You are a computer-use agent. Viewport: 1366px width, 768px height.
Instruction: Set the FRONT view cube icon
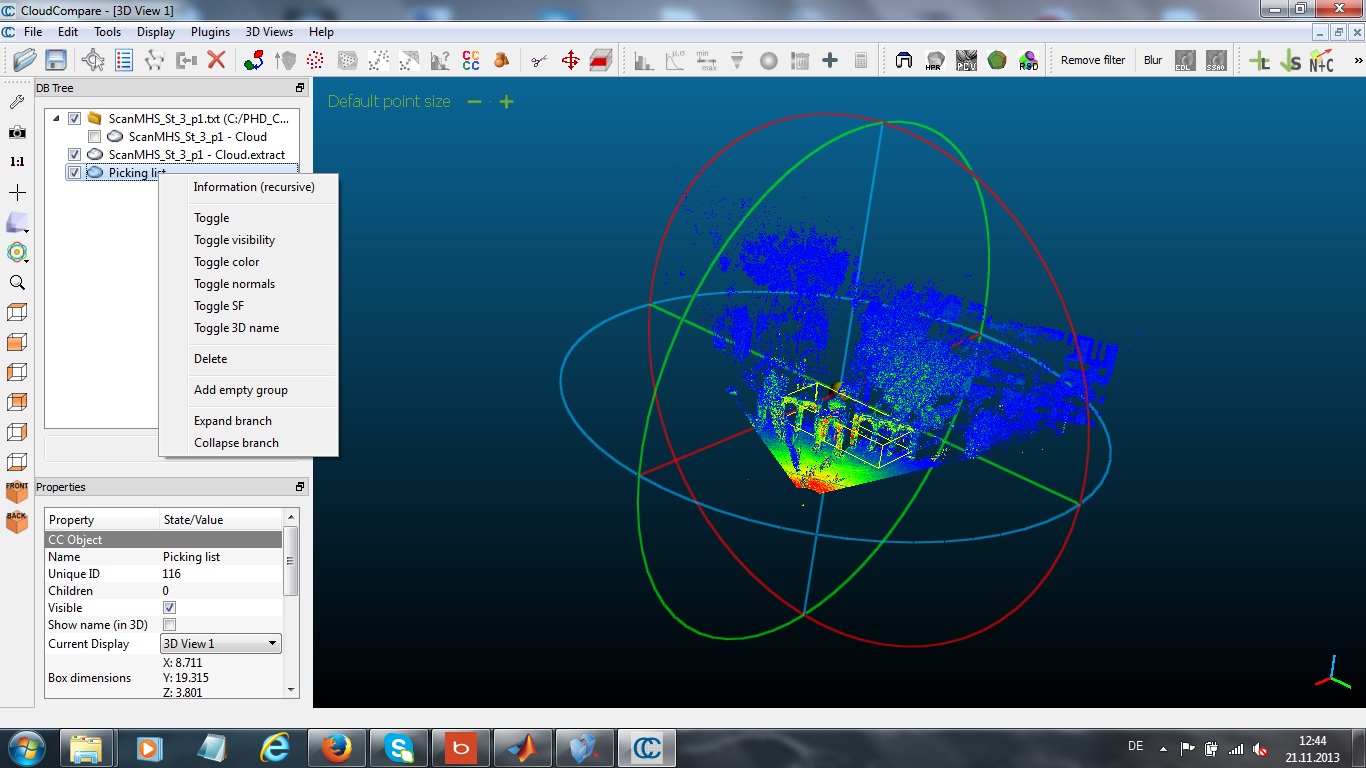[17, 491]
